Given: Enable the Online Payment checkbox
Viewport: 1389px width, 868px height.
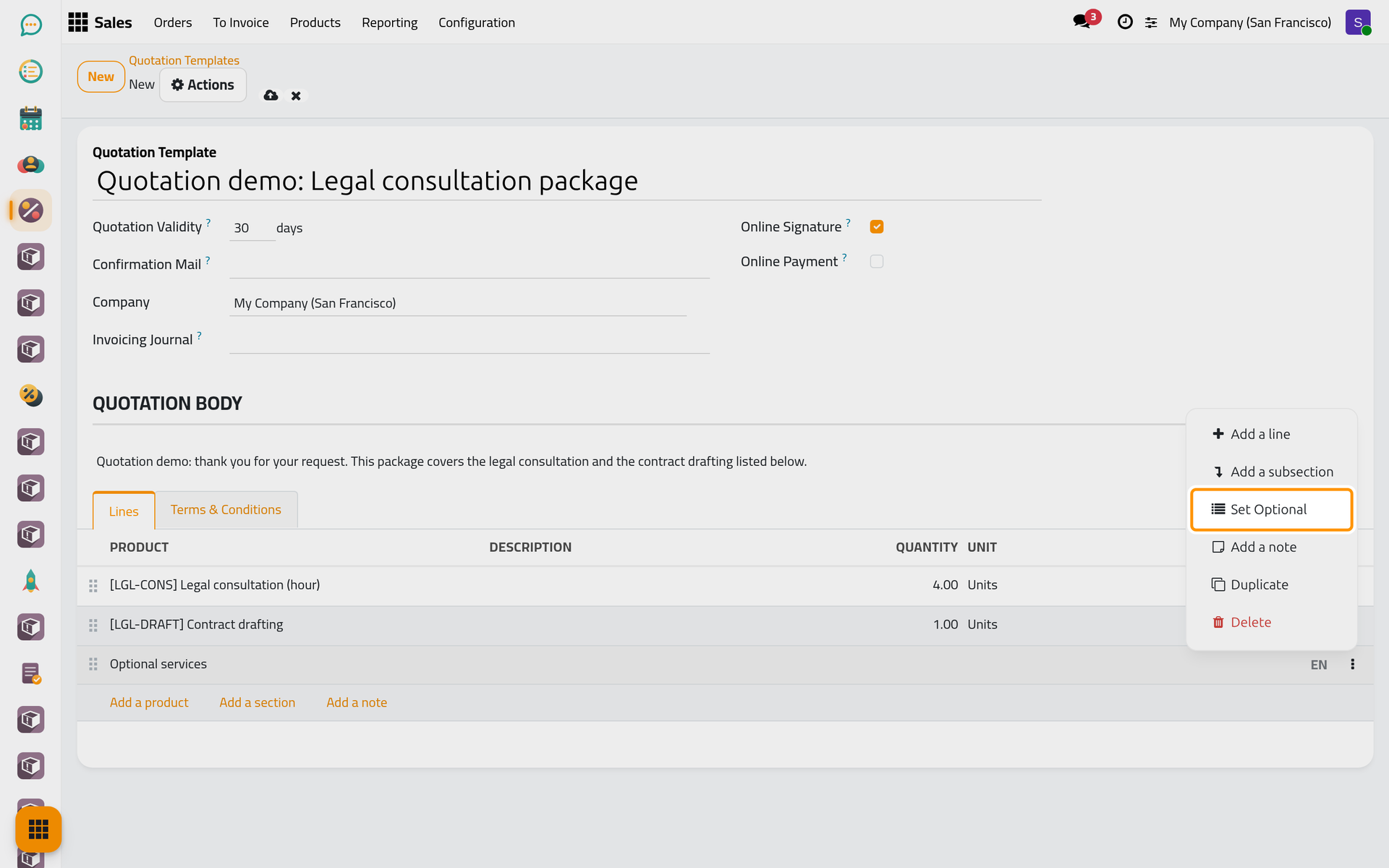Looking at the screenshot, I should (877, 261).
